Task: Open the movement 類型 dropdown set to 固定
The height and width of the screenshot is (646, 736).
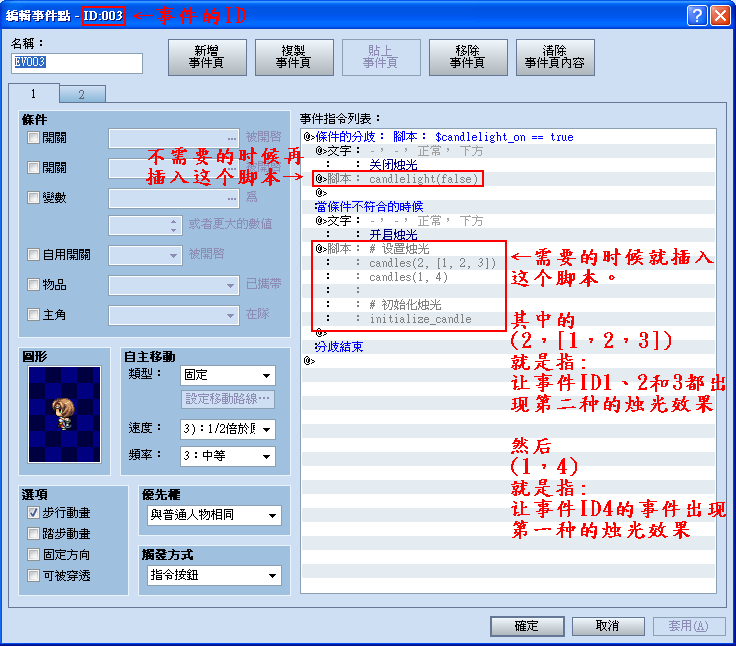Action: 228,376
